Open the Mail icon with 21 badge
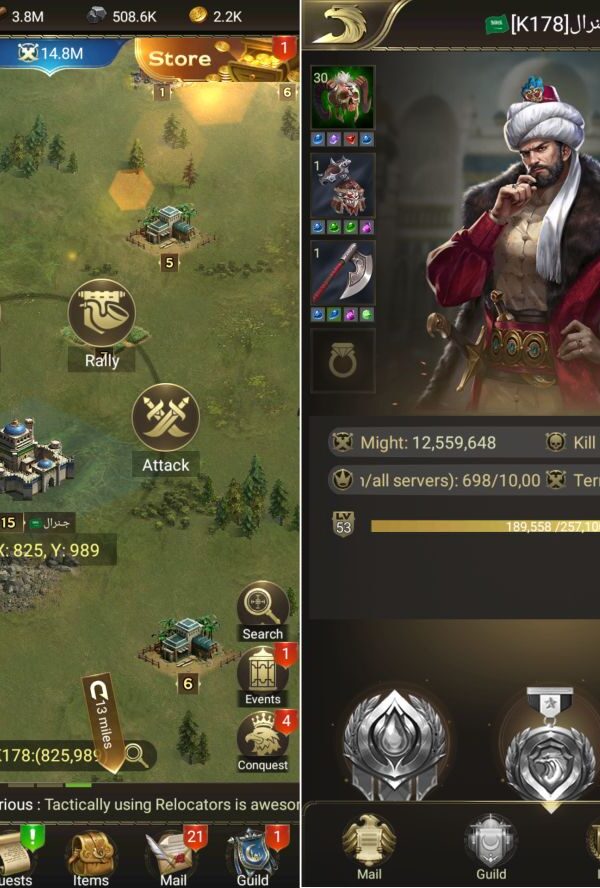The image size is (600, 888). tap(173, 852)
